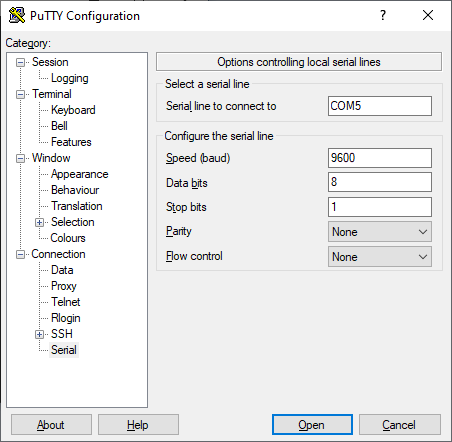Open the Parity dropdown
The image size is (452, 442).
[x=380, y=232]
